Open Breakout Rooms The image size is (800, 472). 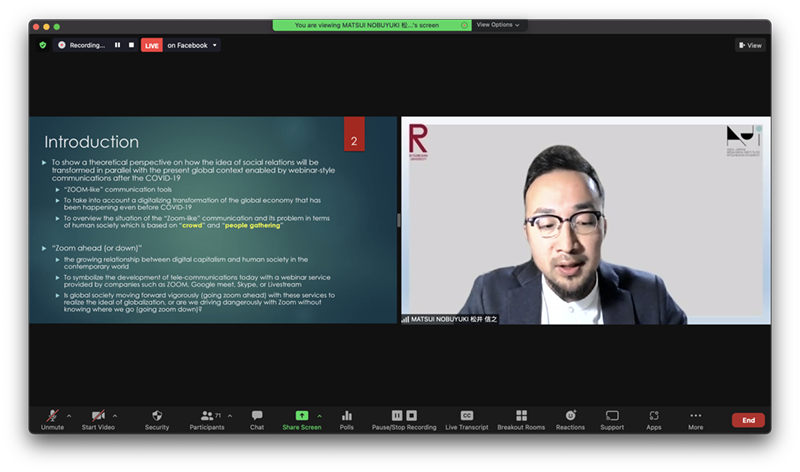521,417
